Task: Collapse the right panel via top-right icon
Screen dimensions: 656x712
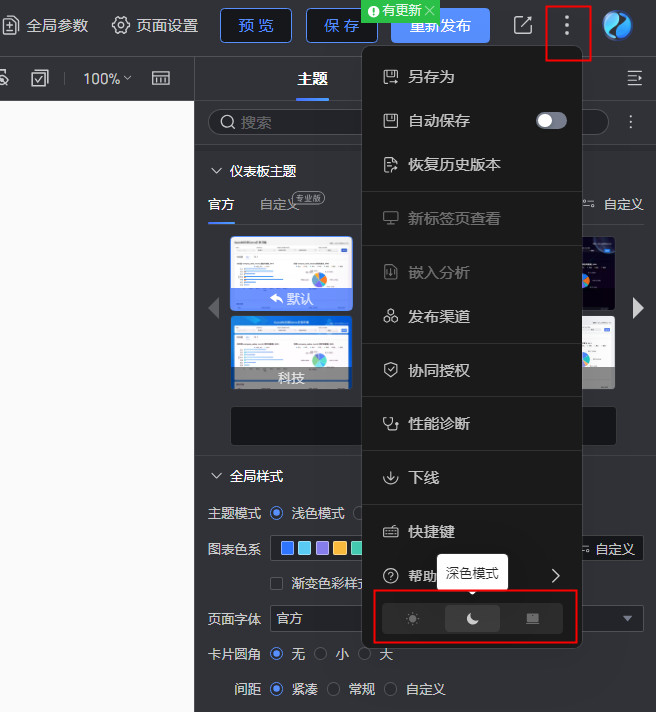Action: pos(633,78)
